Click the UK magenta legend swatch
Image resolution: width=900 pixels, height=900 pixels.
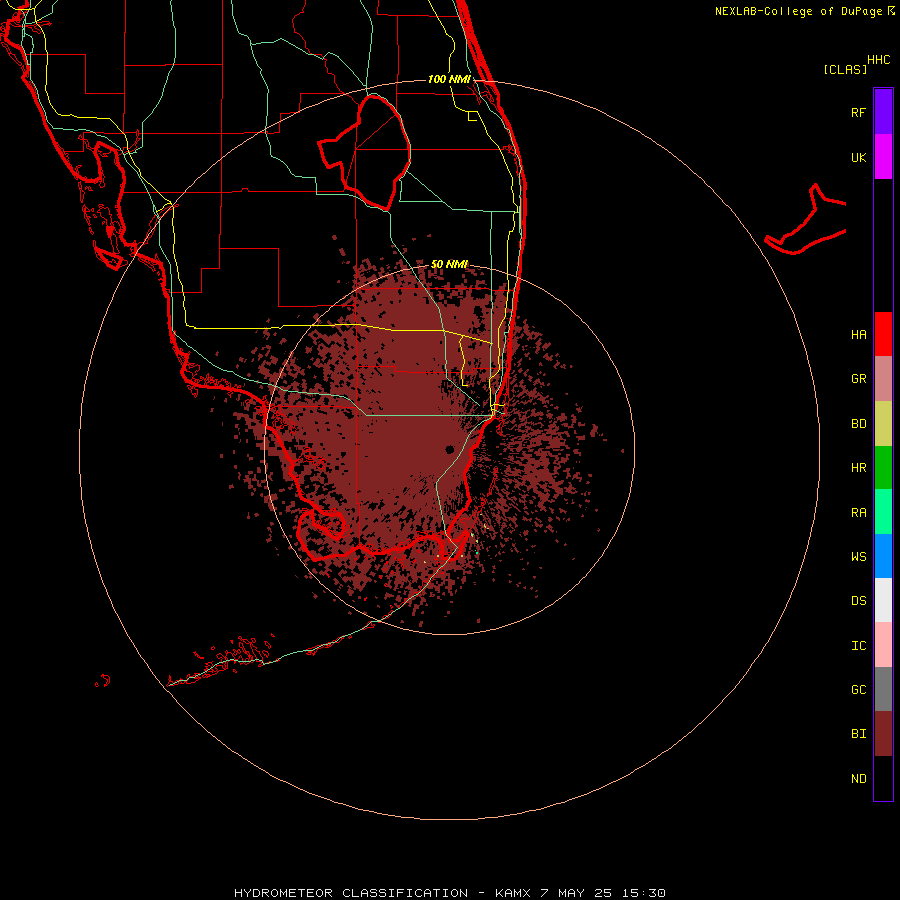click(x=883, y=157)
